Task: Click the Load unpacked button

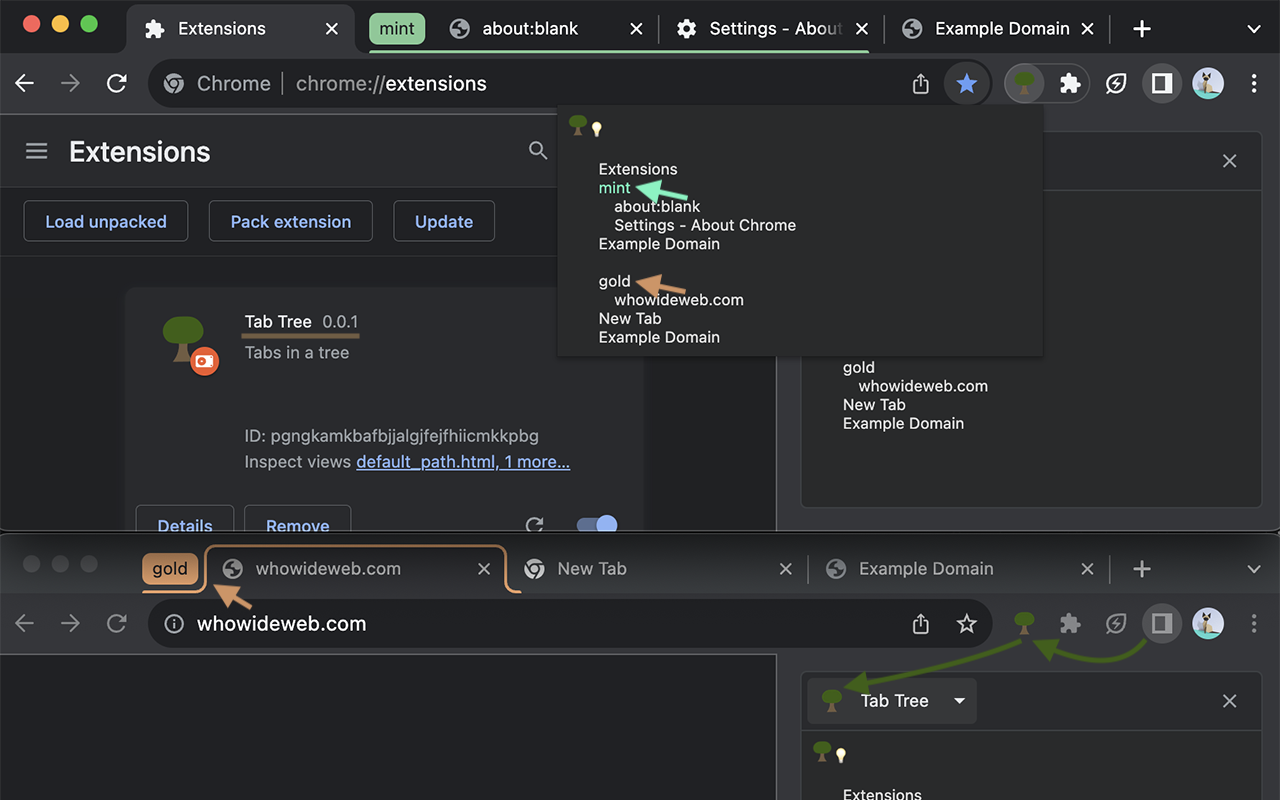Action: tap(105, 221)
